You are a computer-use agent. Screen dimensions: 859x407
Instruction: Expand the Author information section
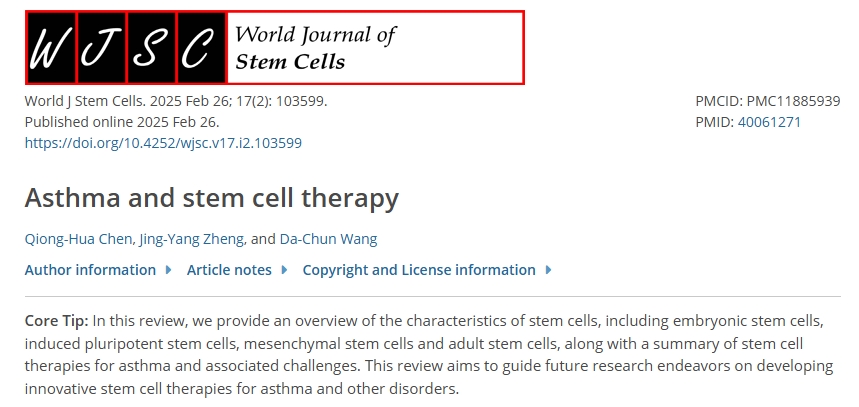pos(90,270)
